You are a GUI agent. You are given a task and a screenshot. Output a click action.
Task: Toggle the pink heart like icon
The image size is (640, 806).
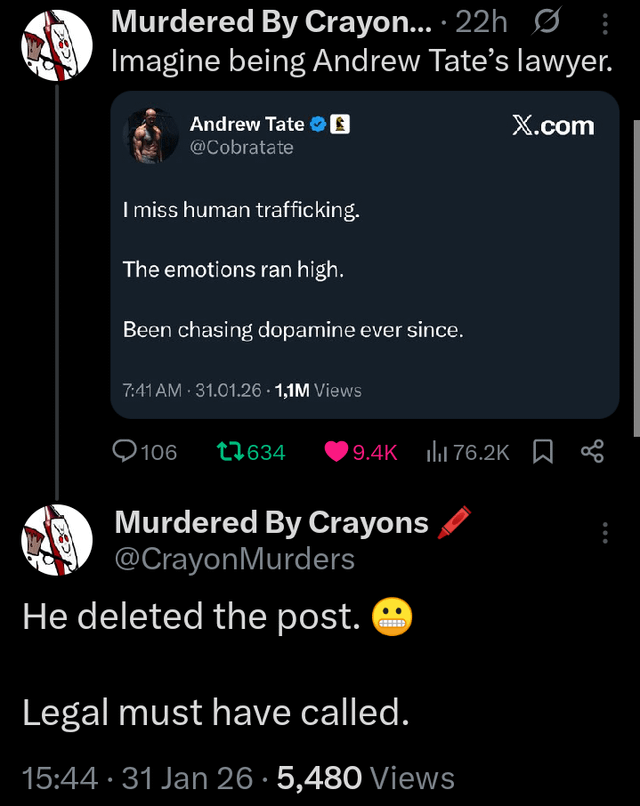point(337,452)
